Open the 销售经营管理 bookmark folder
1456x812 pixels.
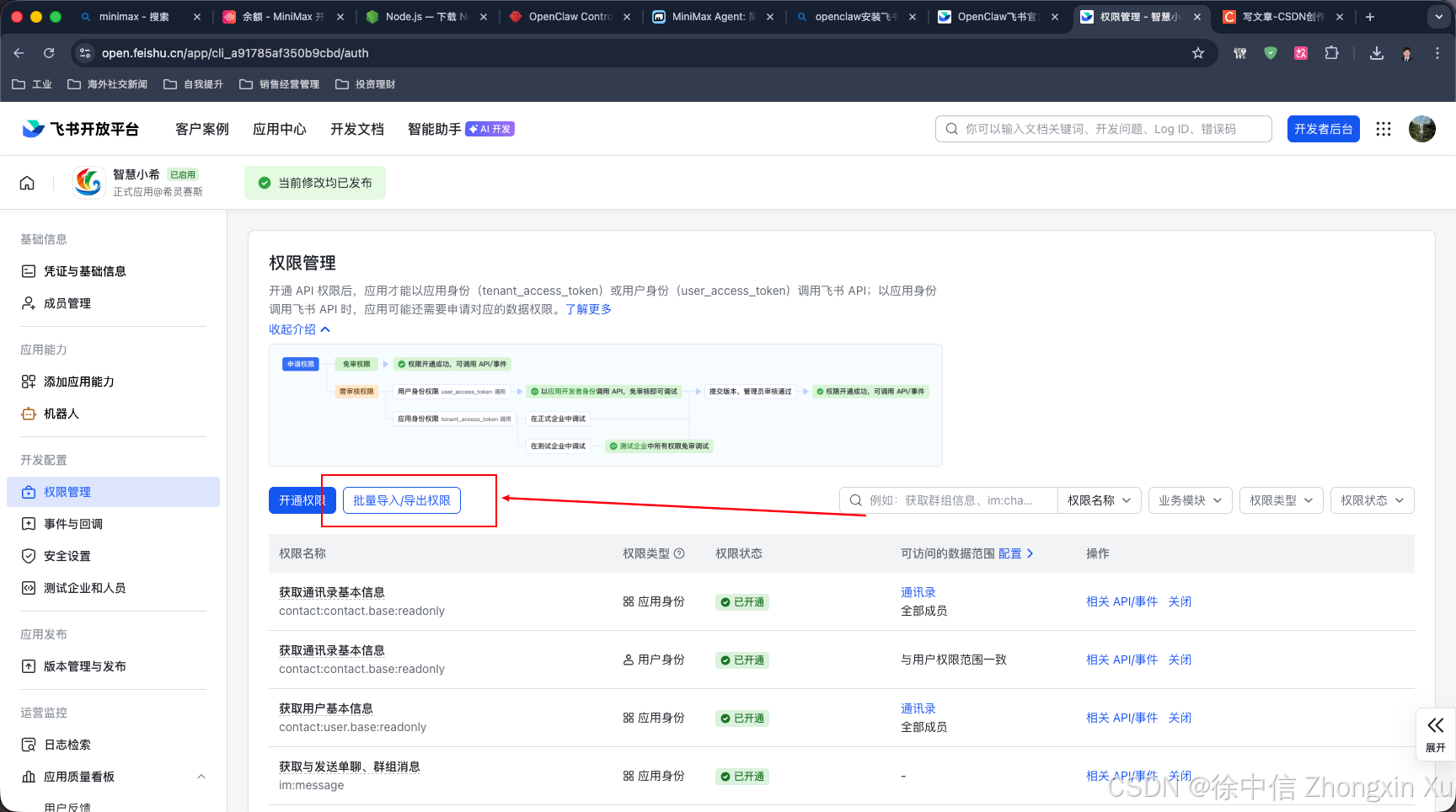[x=279, y=84]
